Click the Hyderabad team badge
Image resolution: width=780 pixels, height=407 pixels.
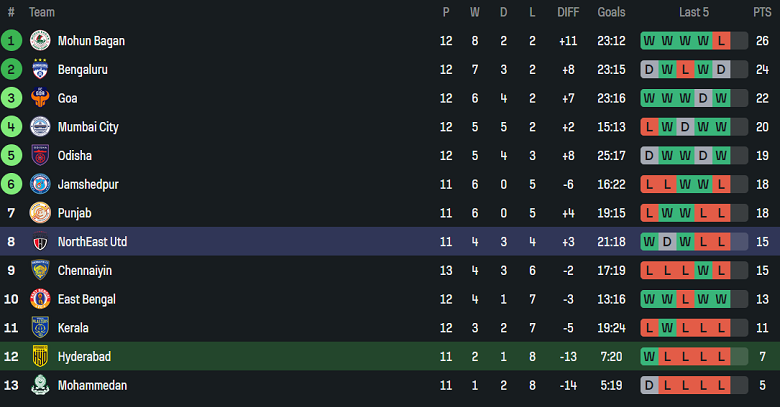pos(40,357)
